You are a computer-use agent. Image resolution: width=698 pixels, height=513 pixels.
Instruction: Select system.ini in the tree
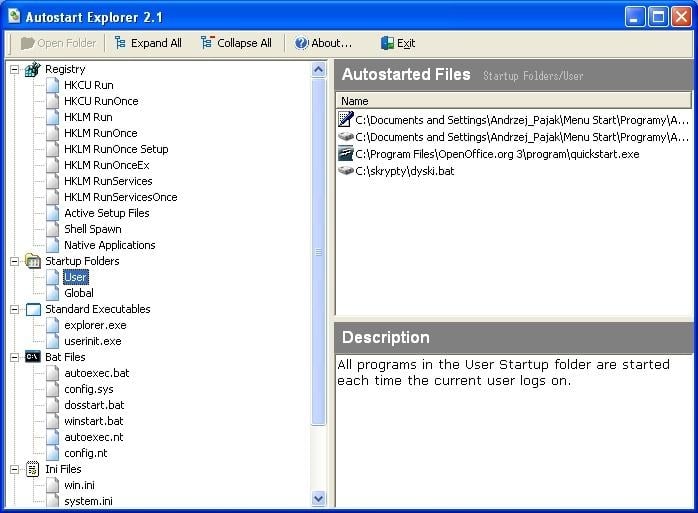88,501
